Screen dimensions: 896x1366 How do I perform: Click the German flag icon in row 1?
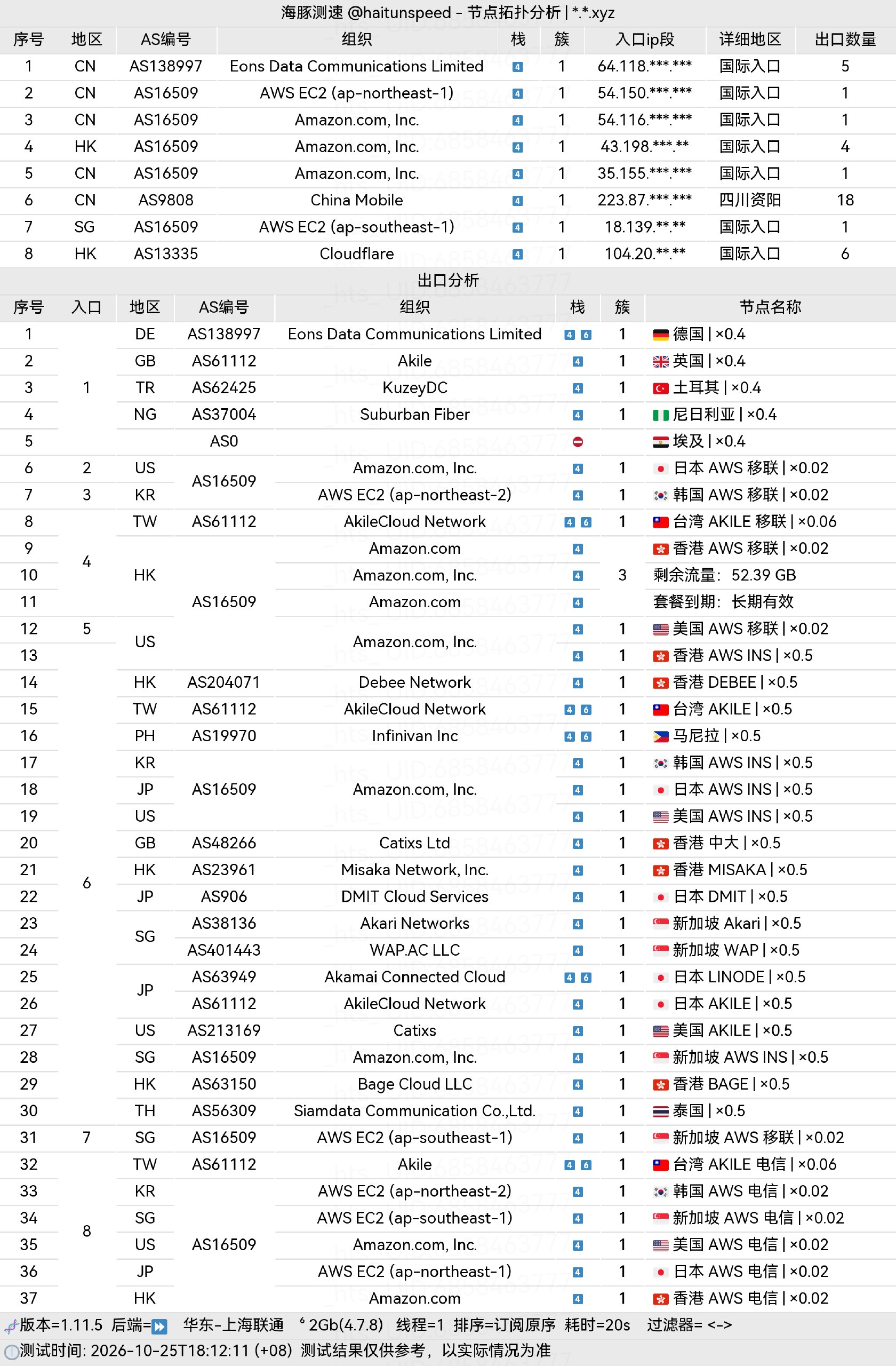click(x=660, y=335)
